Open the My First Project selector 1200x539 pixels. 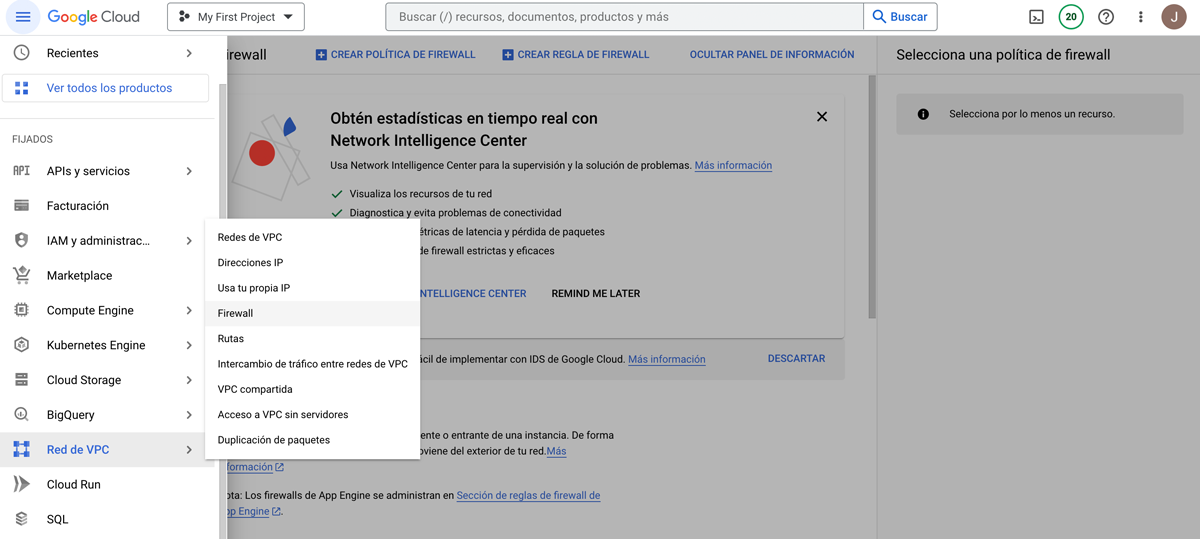(x=236, y=17)
